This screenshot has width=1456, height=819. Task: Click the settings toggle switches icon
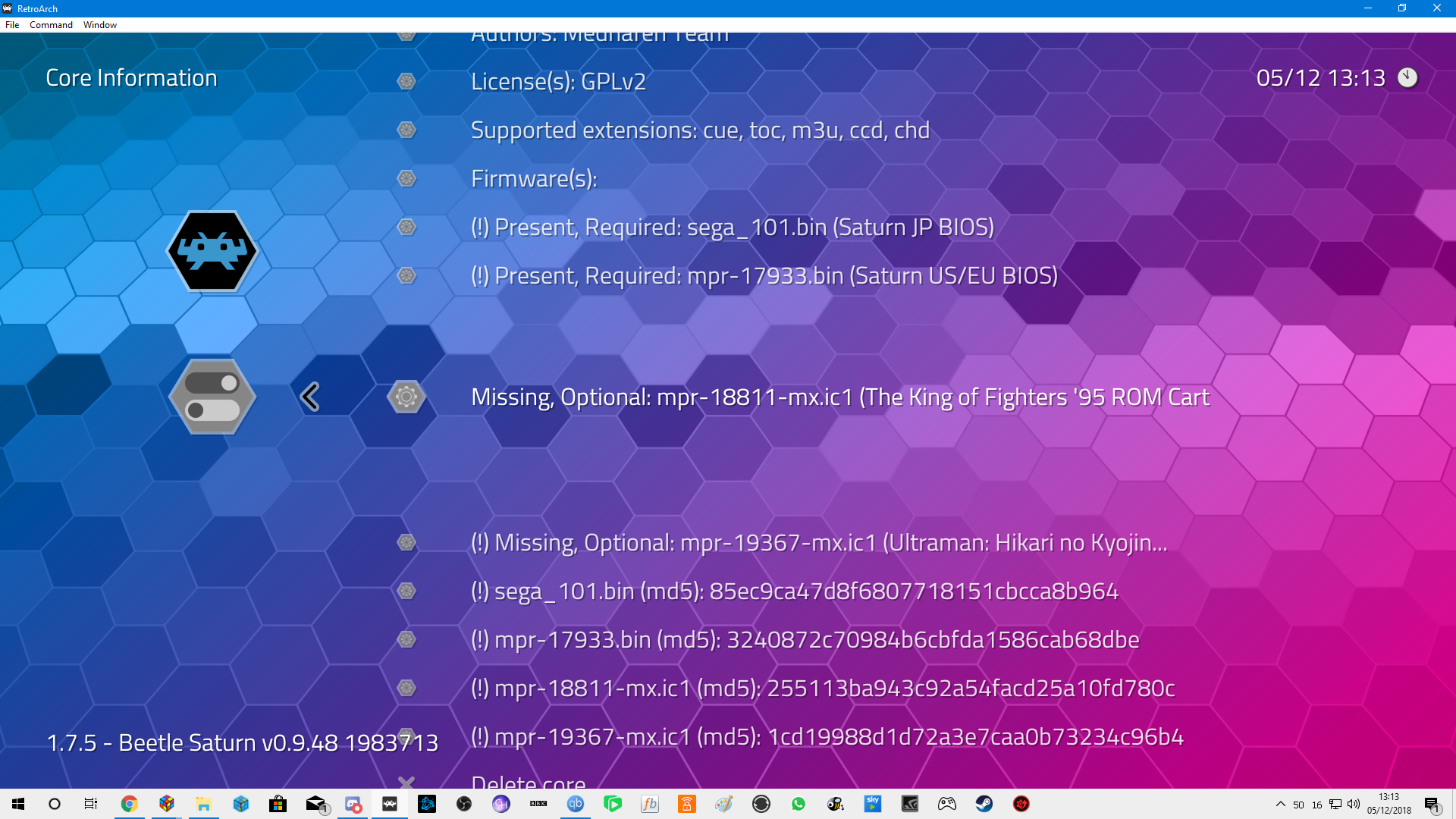tap(212, 397)
